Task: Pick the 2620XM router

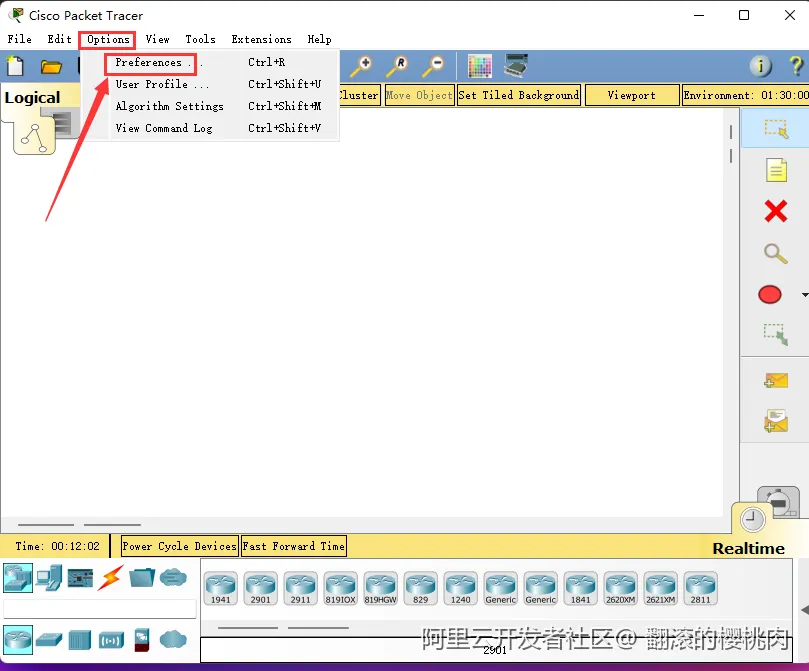Action: (x=621, y=588)
